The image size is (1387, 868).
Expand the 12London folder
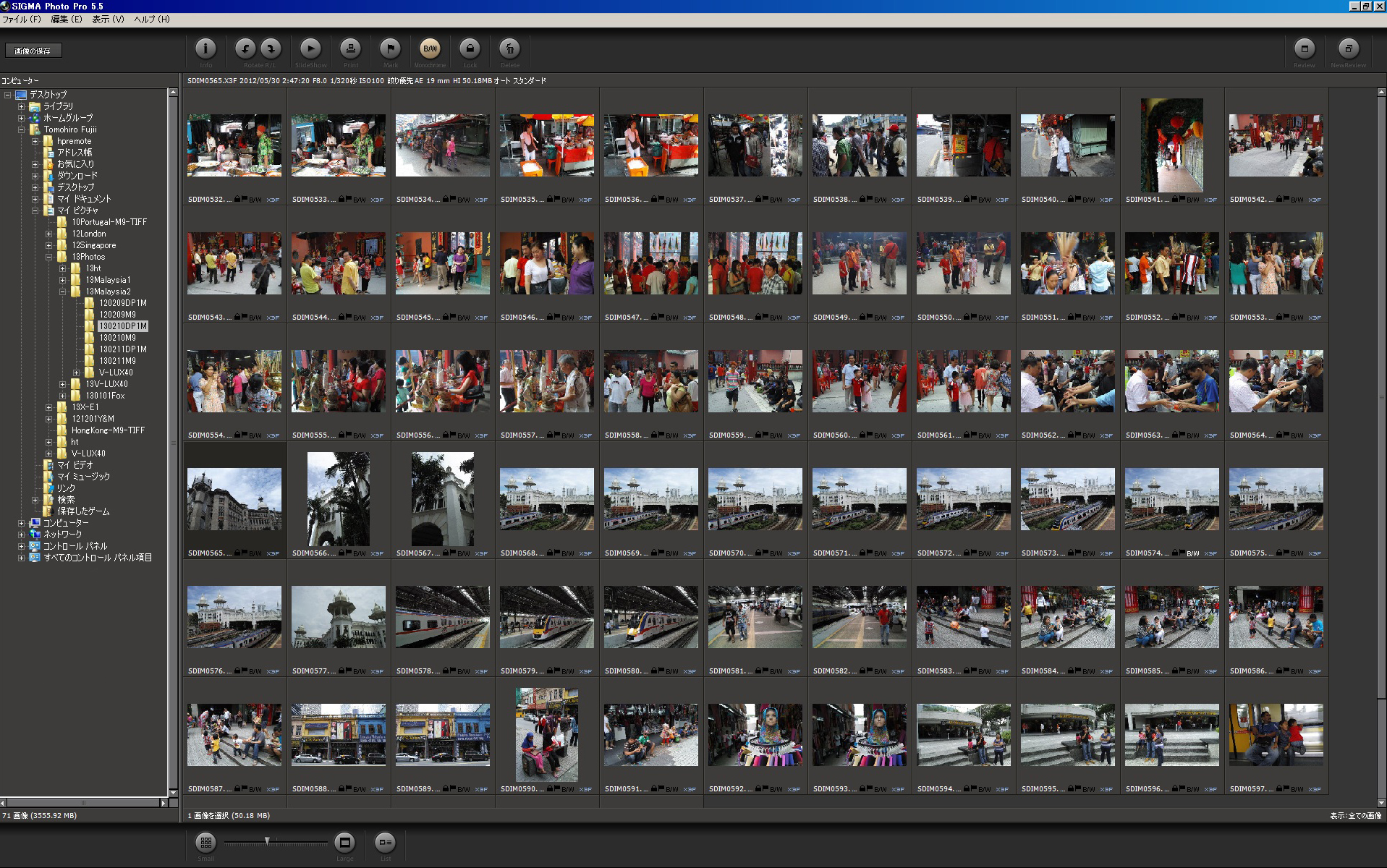point(48,234)
